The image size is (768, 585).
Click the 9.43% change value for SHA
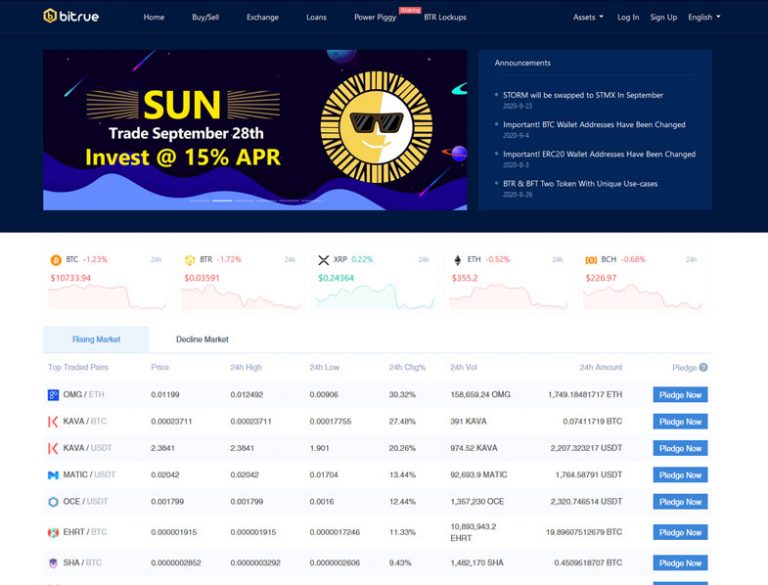coord(400,563)
